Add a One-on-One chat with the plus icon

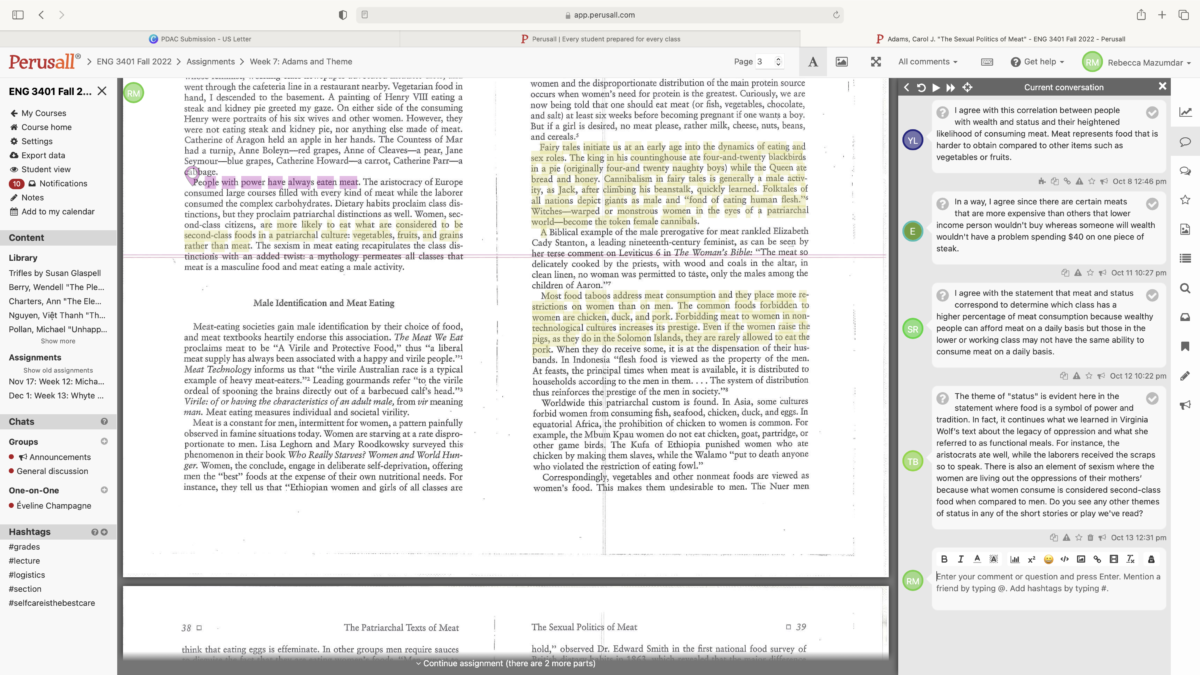[x=104, y=490]
